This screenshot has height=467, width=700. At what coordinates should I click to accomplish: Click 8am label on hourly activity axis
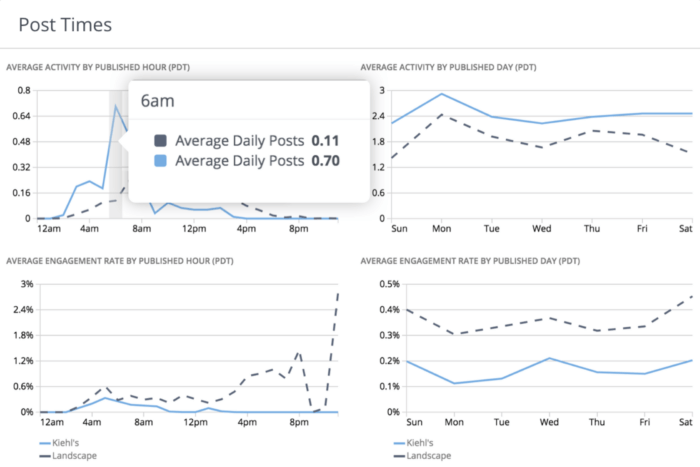pyautogui.click(x=142, y=229)
